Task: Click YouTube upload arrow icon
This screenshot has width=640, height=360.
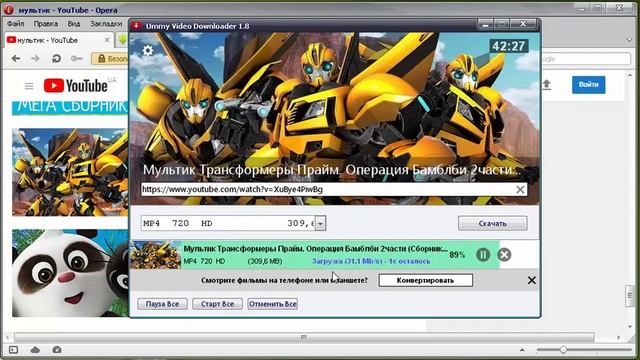Action: click(547, 84)
